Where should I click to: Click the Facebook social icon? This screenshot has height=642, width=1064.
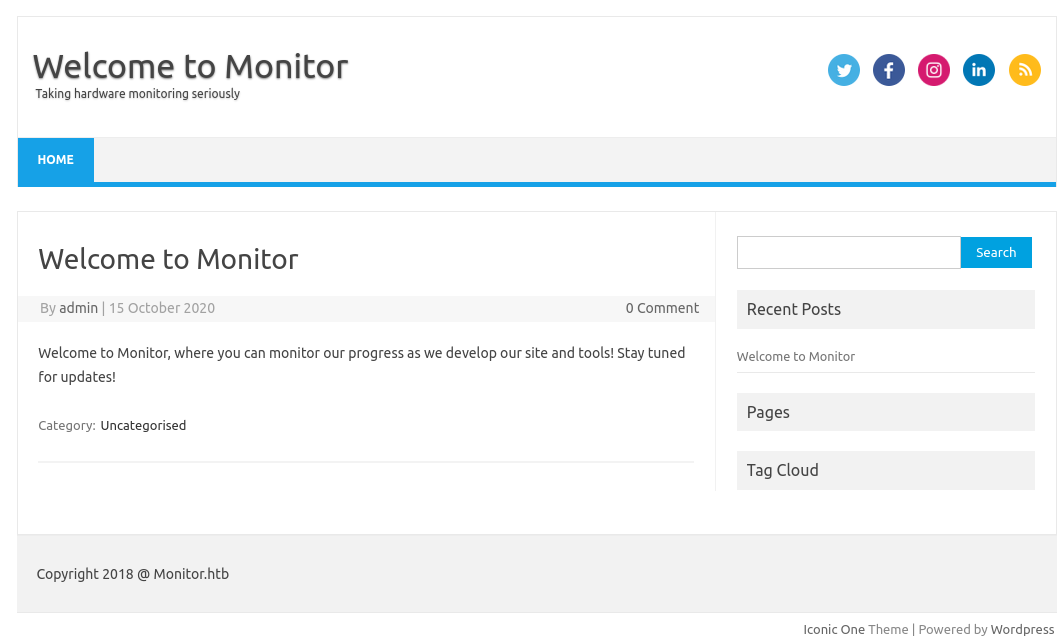pos(889,70)
